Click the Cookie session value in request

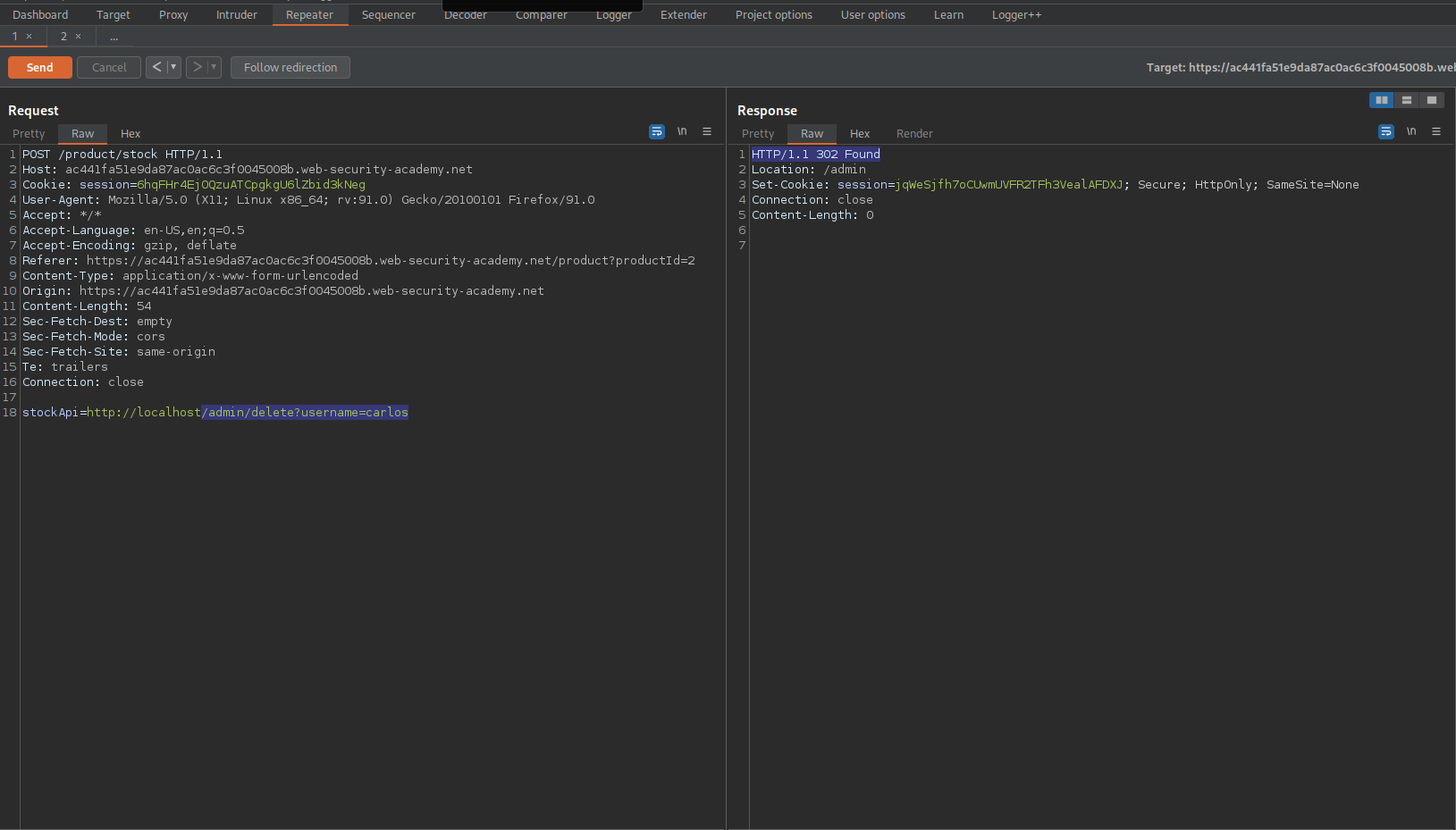pyautogui.click(x=251, y=185)
